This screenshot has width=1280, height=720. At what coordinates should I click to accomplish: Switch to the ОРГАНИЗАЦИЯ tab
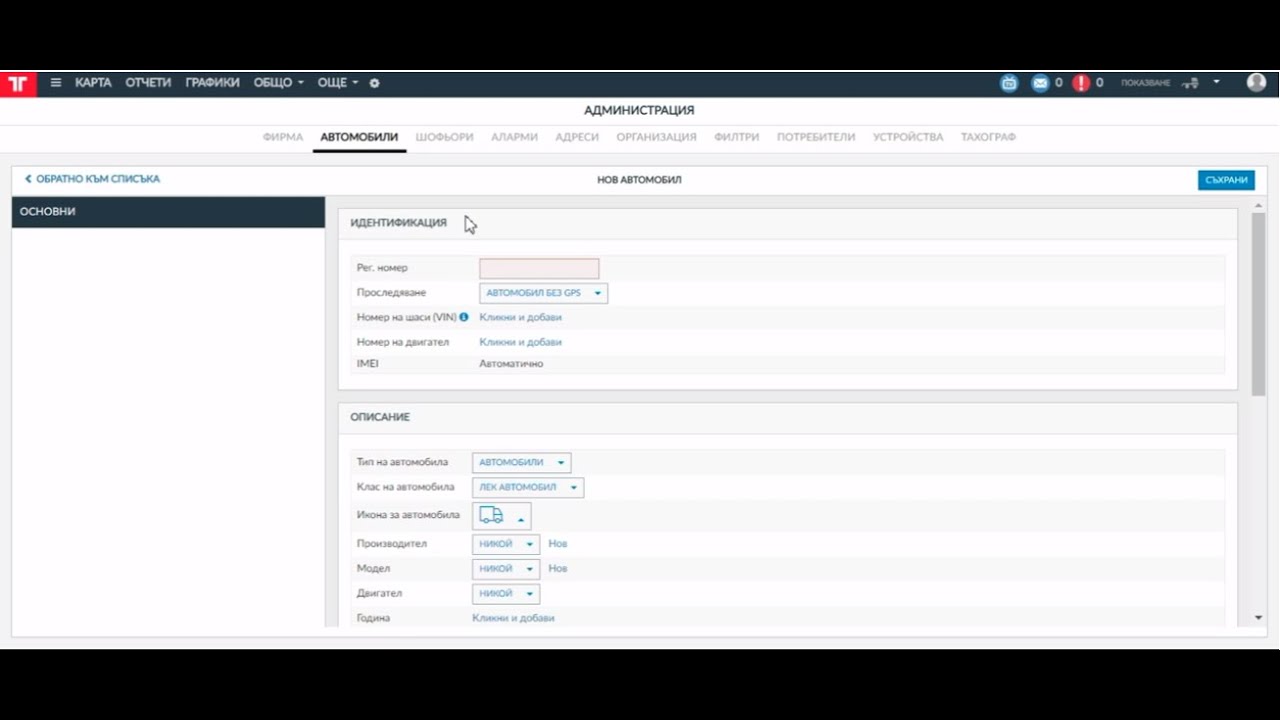[x=656, y=137]
